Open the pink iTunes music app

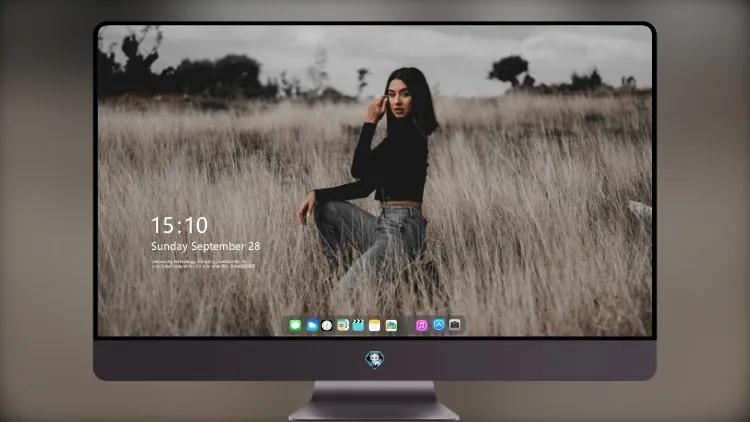[x=421, y=325]
